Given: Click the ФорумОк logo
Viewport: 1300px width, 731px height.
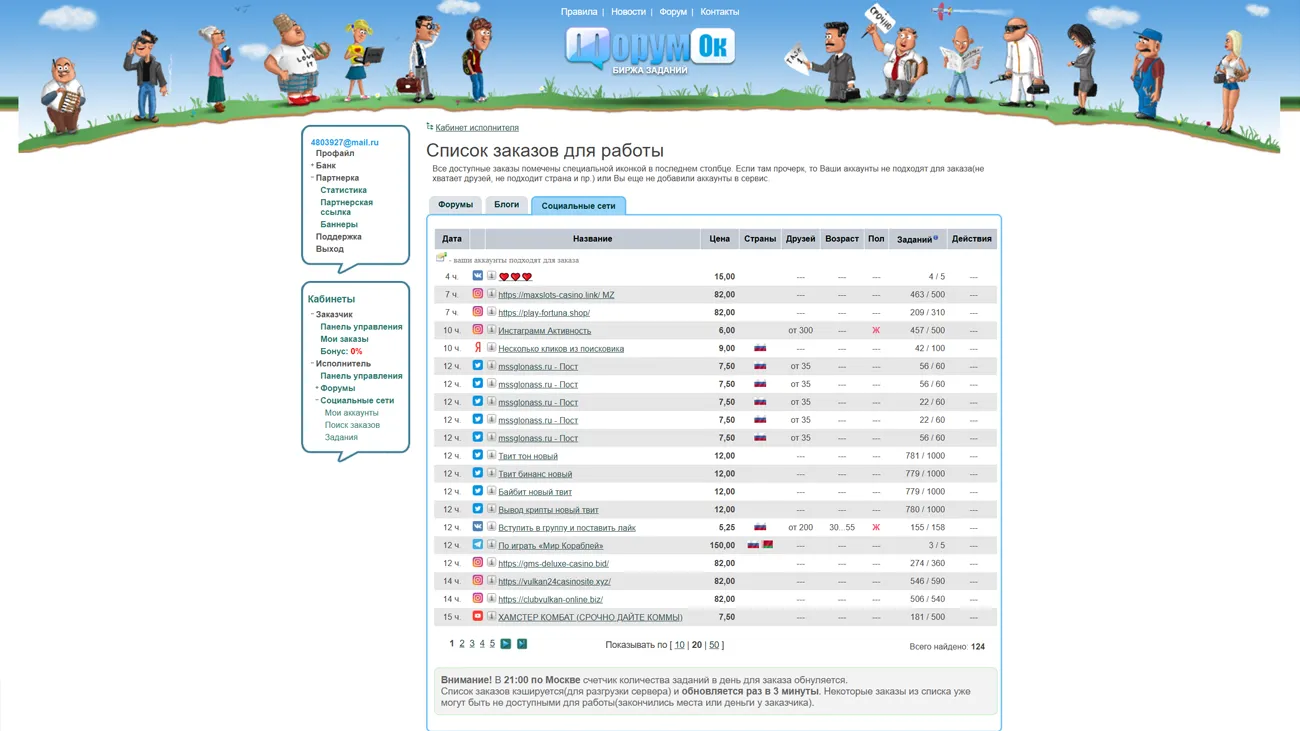Looking at the screenshot, I should 650,50.
